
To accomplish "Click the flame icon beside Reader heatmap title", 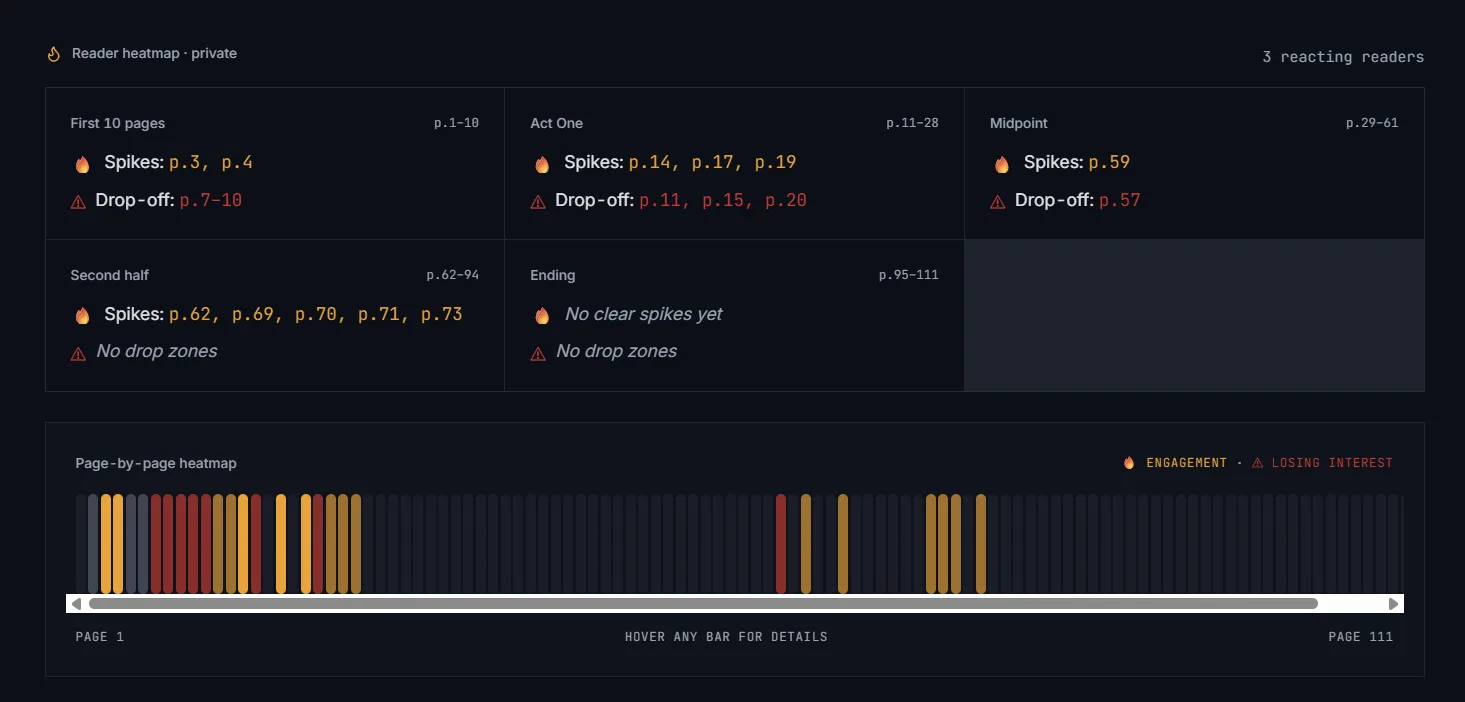I will pos(54,54).
